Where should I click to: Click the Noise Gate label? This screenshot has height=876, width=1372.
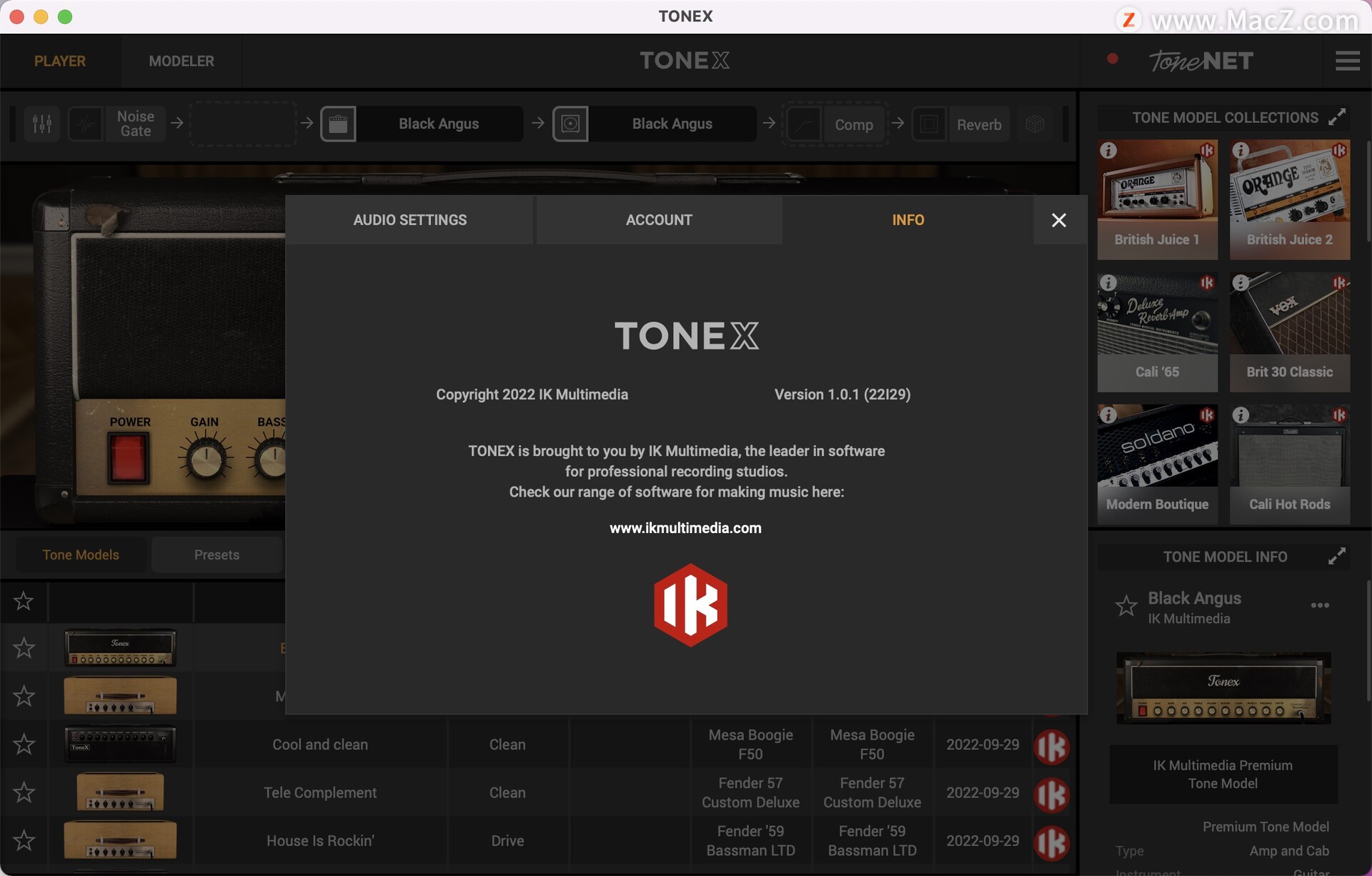pyautogui.click(x=136, y=124)
